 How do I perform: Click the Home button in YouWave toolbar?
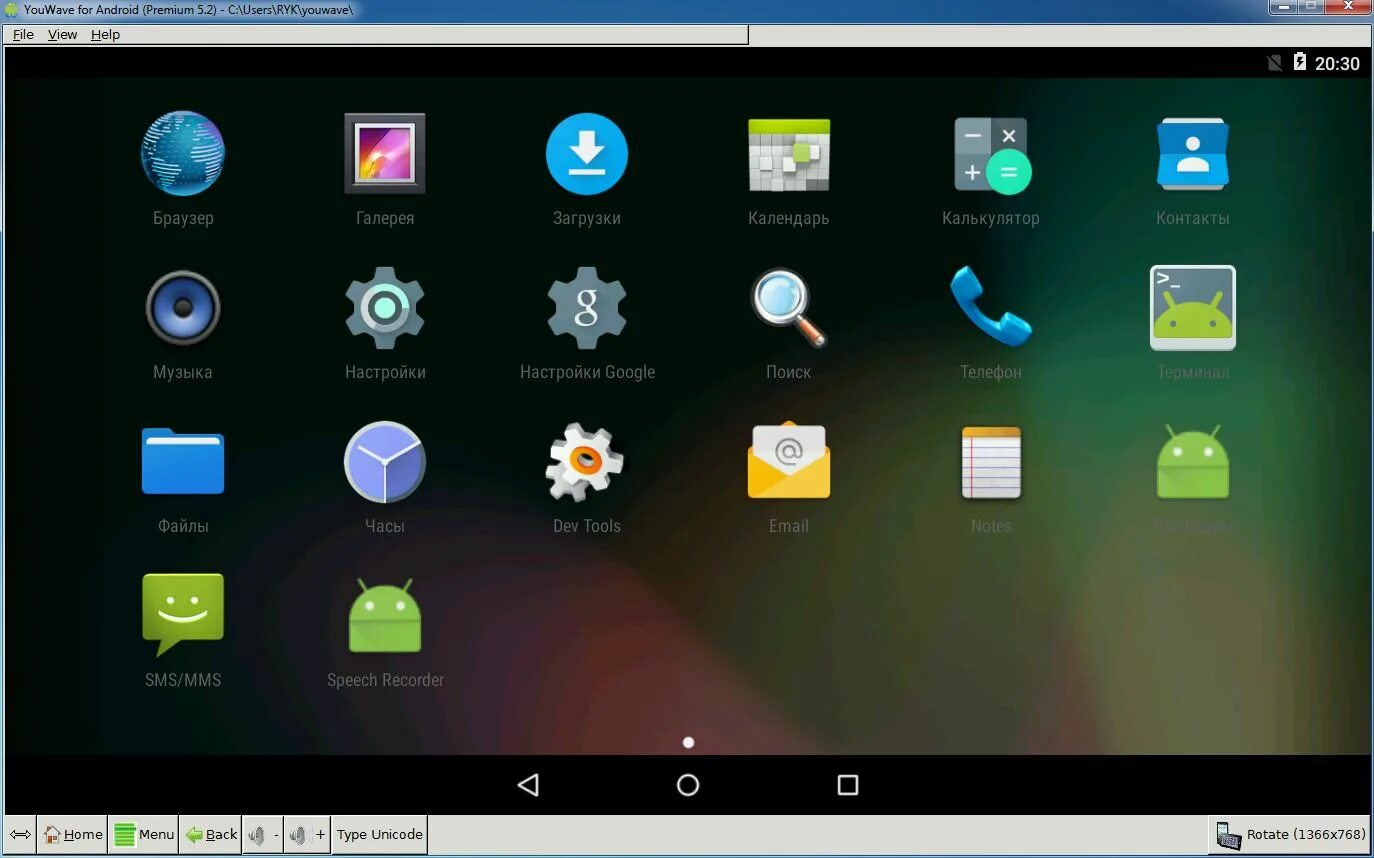click(72, 834)
